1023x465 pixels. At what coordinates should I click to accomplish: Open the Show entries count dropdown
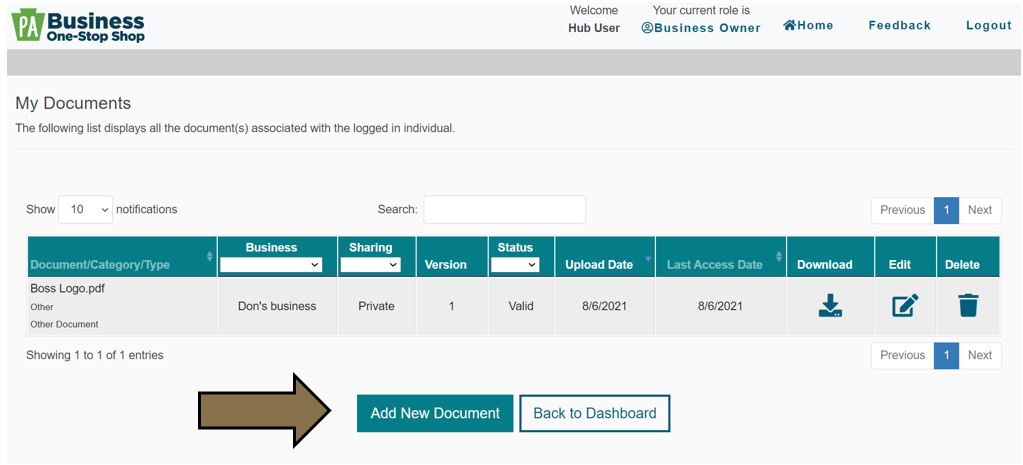coord(85,209)
